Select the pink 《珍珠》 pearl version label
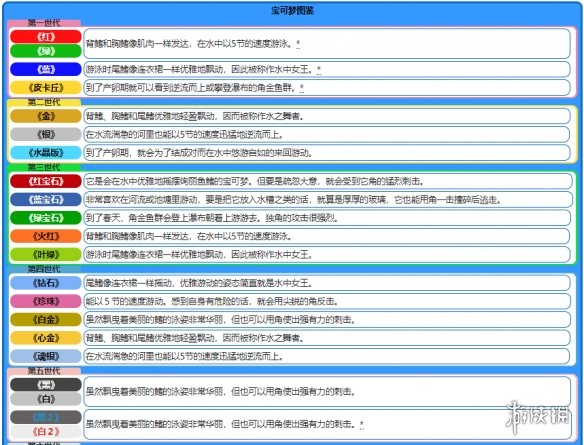The width and height of the screenshot is (584, 445). point(45,301)
